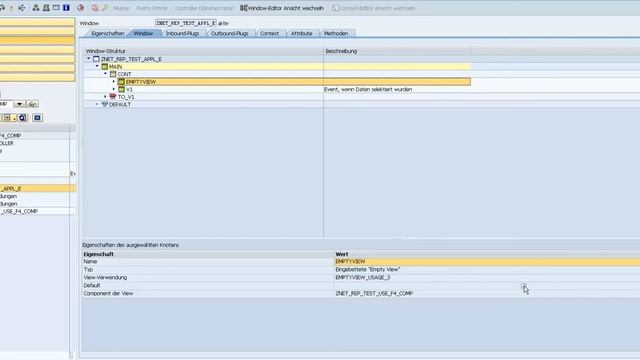
Task: Click the Default property checkbox
Action: [524, 286]
